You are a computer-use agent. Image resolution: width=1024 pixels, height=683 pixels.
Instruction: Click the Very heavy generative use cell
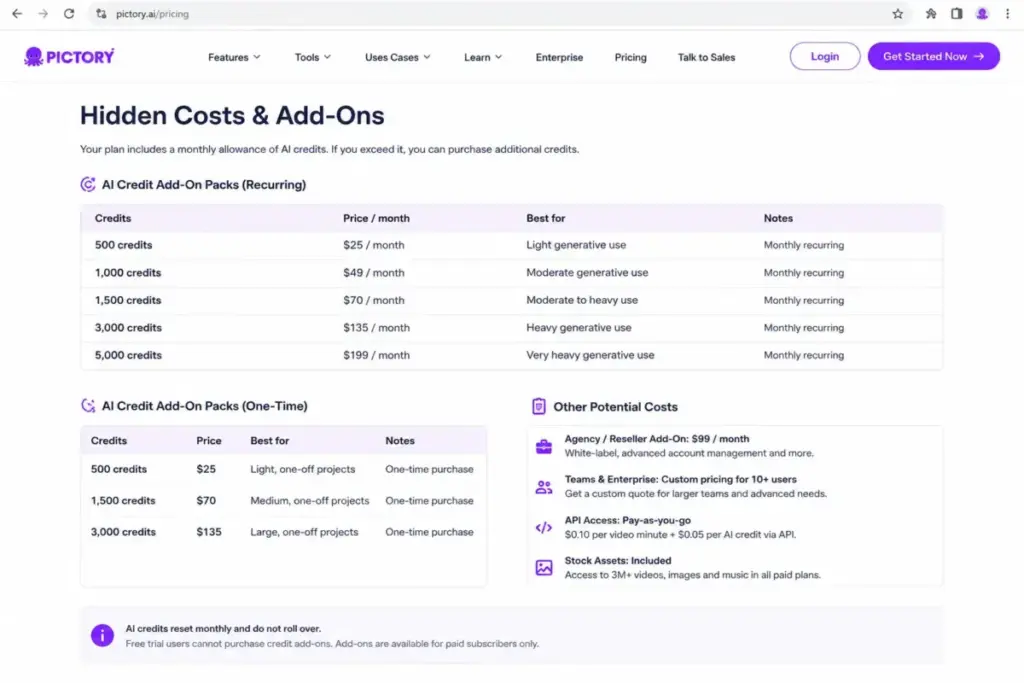coord(590,355)
